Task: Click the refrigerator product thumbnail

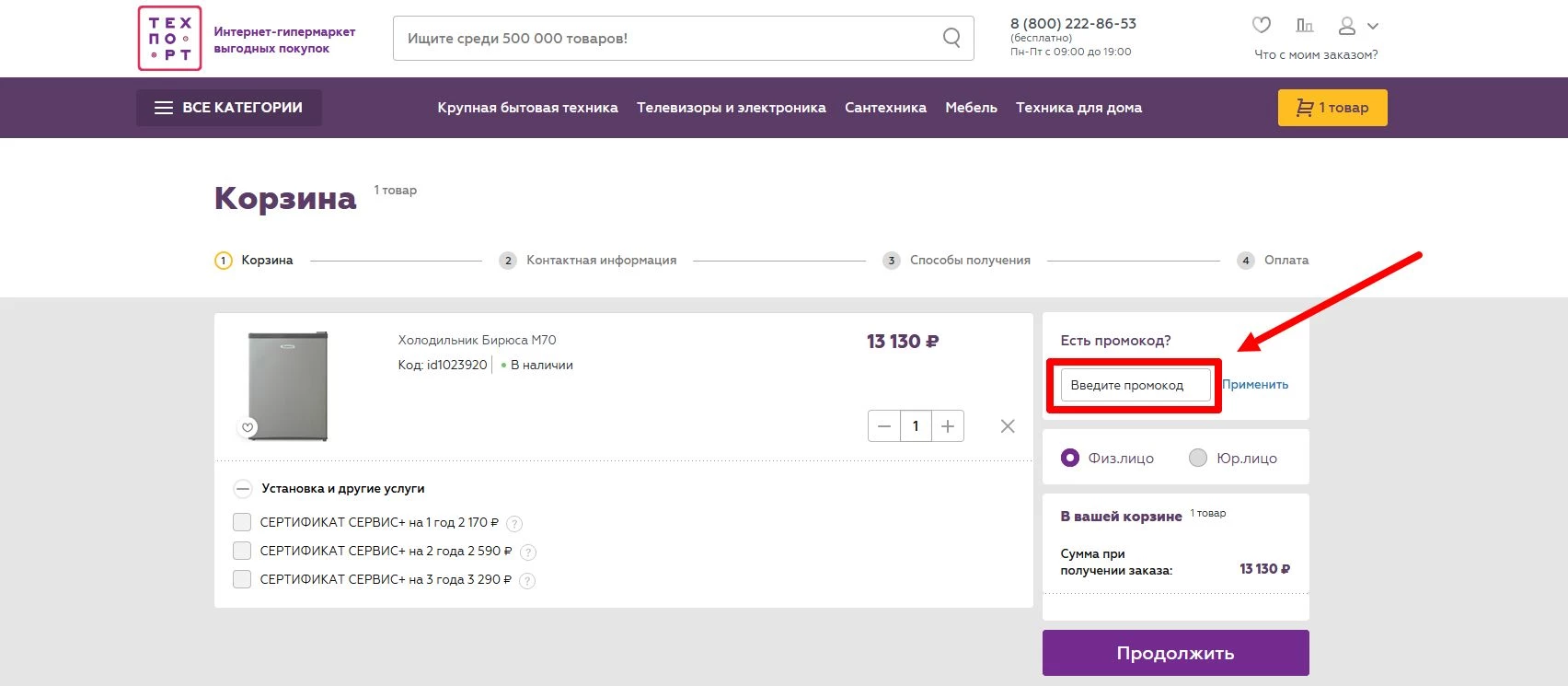Action: [287, 386]
